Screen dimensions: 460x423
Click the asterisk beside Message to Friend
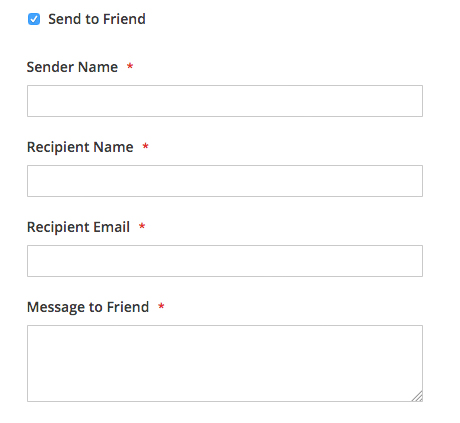tap(161, 306)
